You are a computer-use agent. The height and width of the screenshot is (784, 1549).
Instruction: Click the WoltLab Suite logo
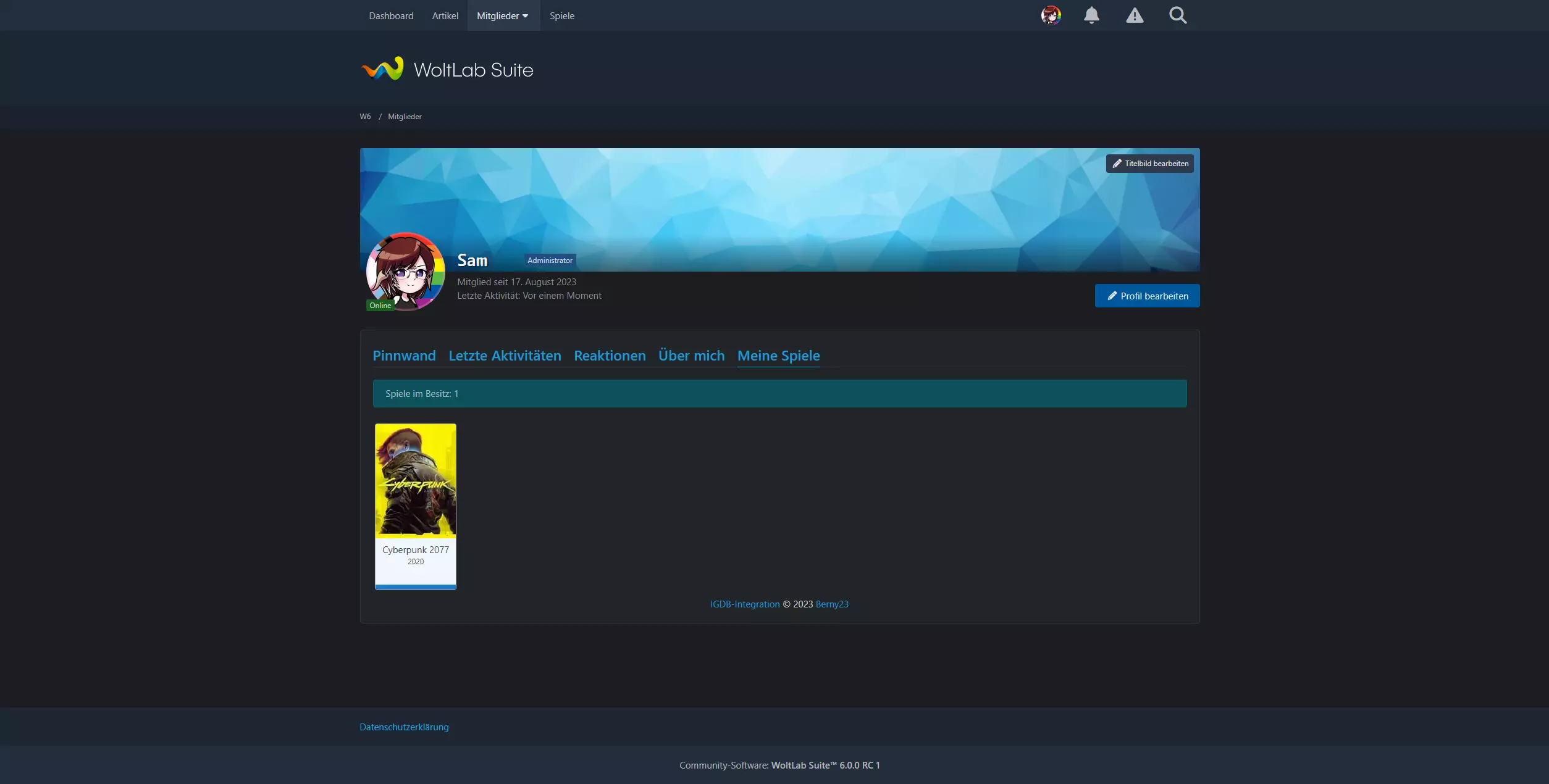pyautogui.click(x=447, y=69)
